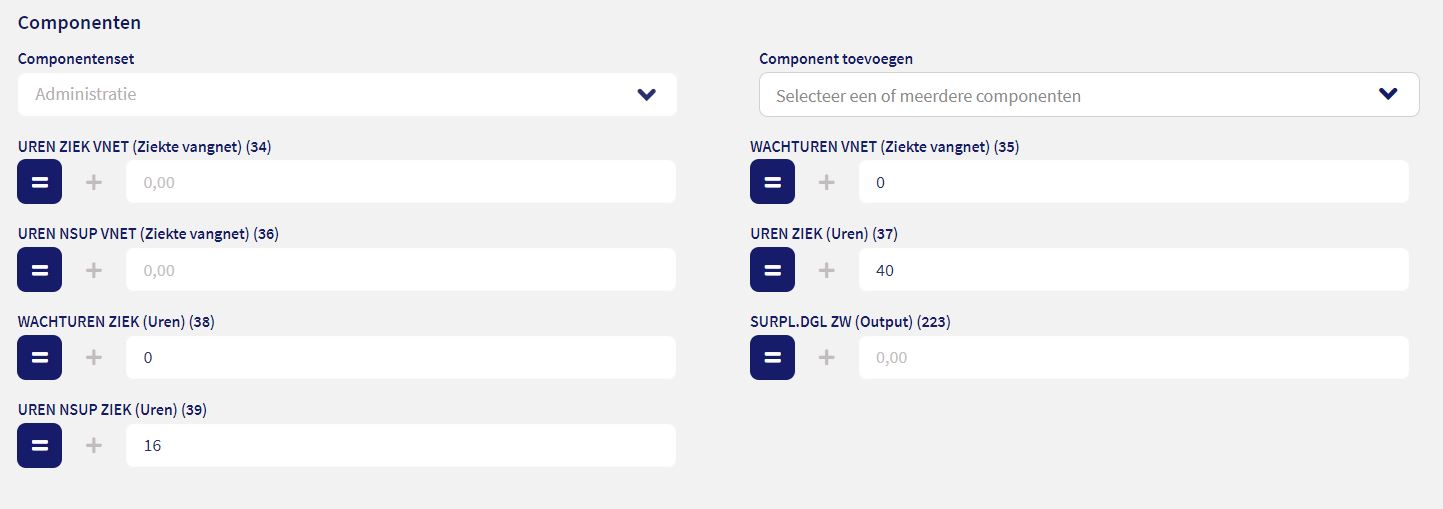The image size is (1443, 509).
Task: Click plus icon for SURPL.DGL ZW (223)
Action: pos(827,357)
